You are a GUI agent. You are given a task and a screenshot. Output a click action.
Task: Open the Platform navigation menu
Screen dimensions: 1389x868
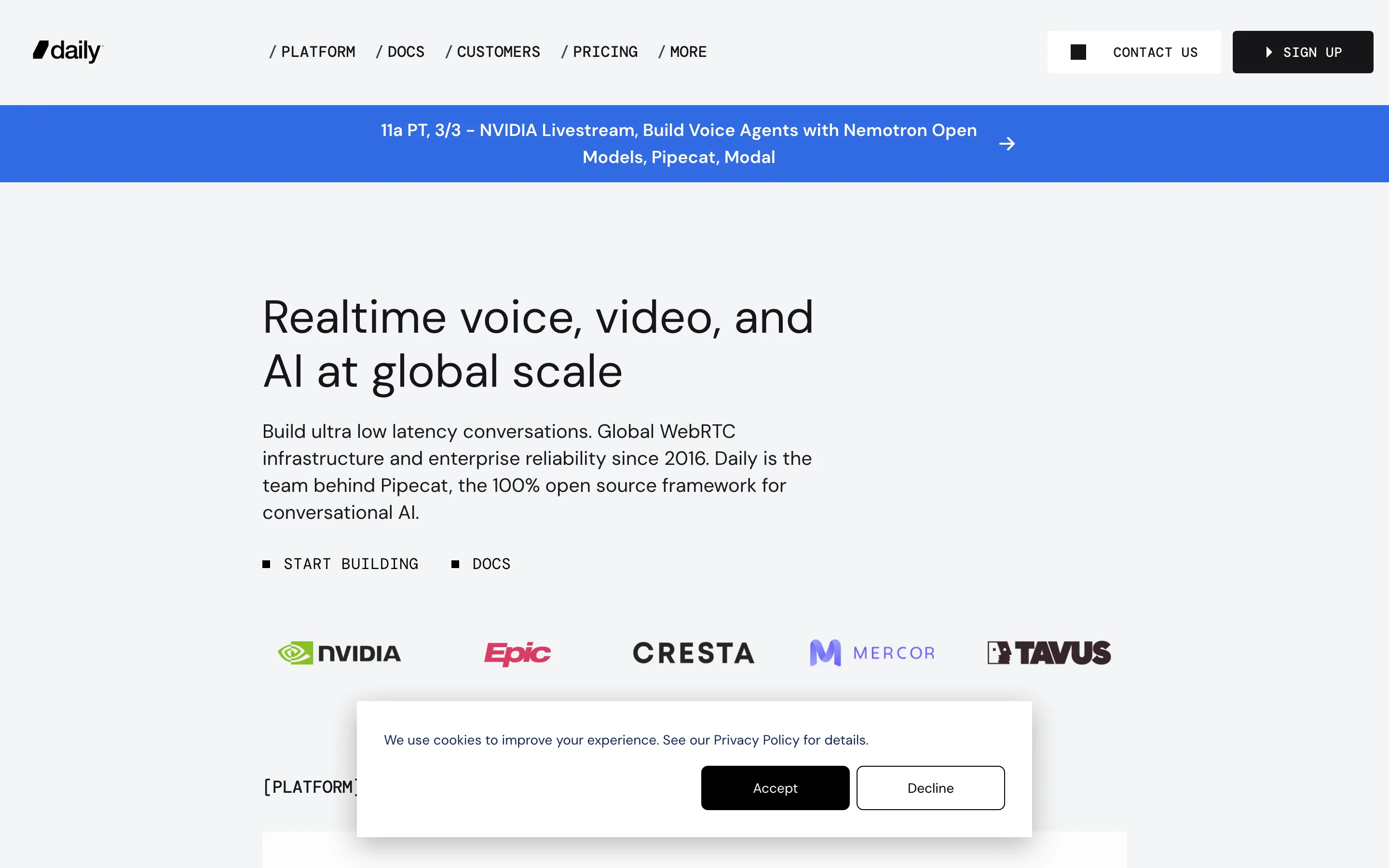pos(313,52)
